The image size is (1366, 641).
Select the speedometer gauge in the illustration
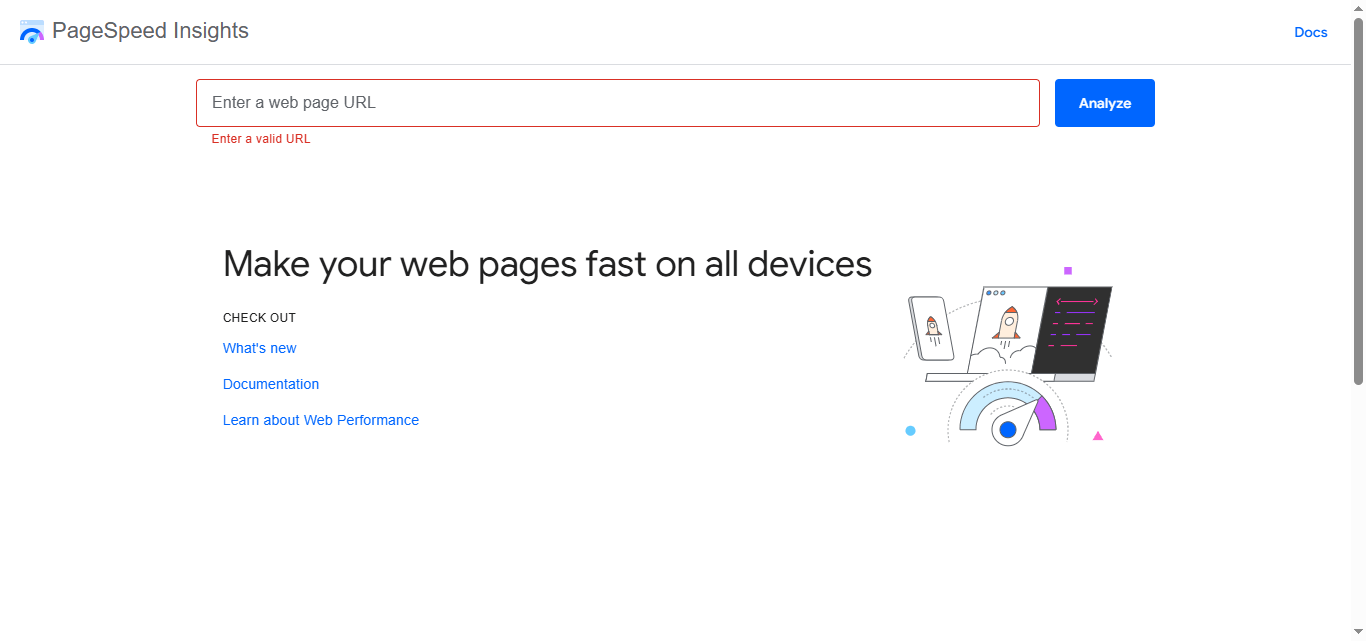(1006, 415)
